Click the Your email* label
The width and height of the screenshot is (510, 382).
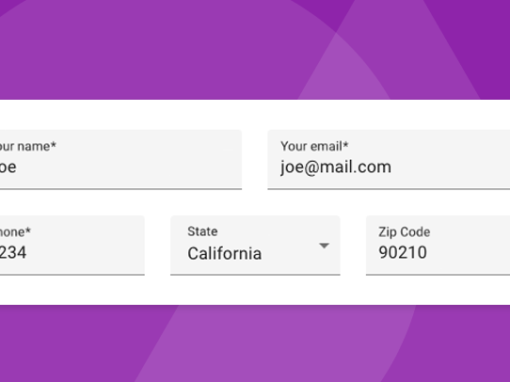point(314,146)
